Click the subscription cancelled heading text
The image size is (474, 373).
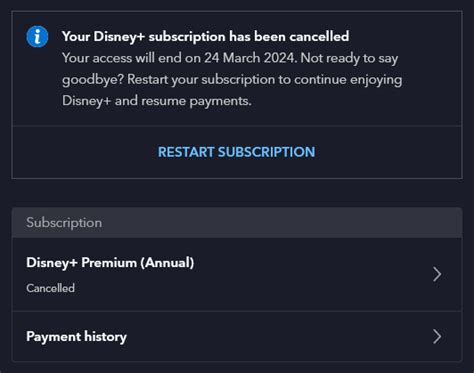click(x=205, y=36)
